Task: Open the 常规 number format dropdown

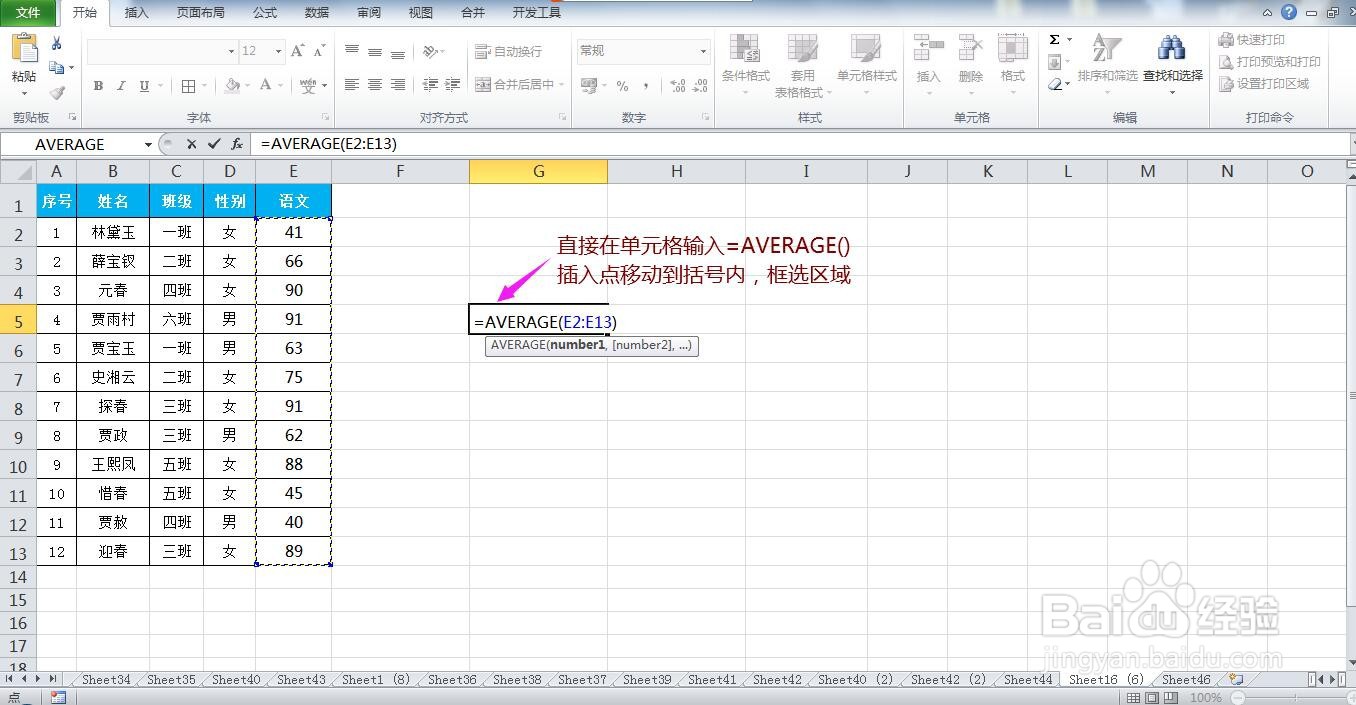Action: point(703,51)
